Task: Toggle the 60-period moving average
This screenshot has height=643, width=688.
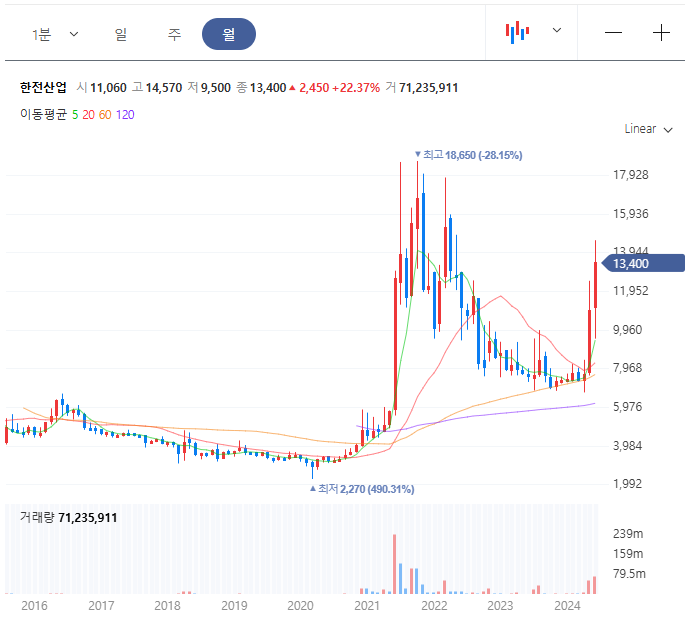Action: pos(105,115)
